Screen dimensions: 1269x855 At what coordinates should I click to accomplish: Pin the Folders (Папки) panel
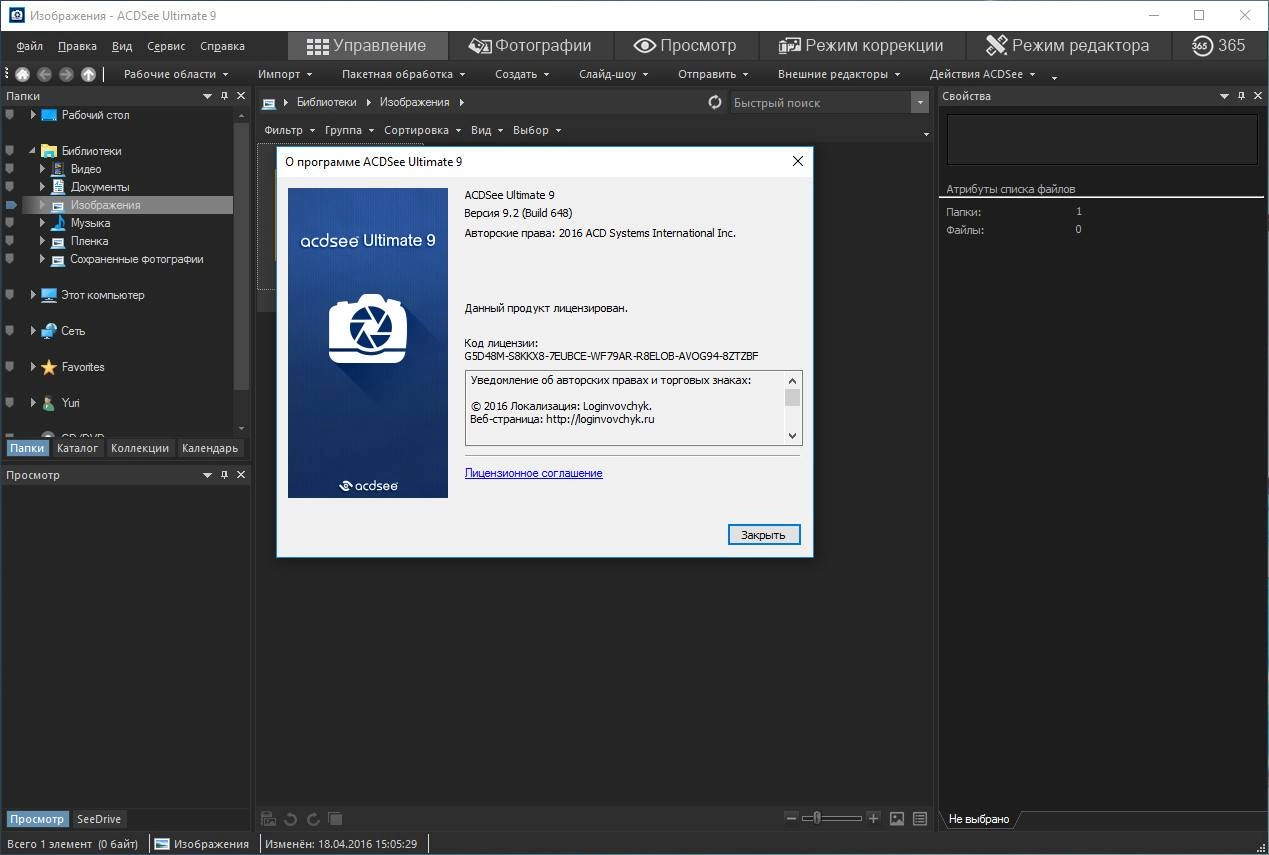(225, 96)
